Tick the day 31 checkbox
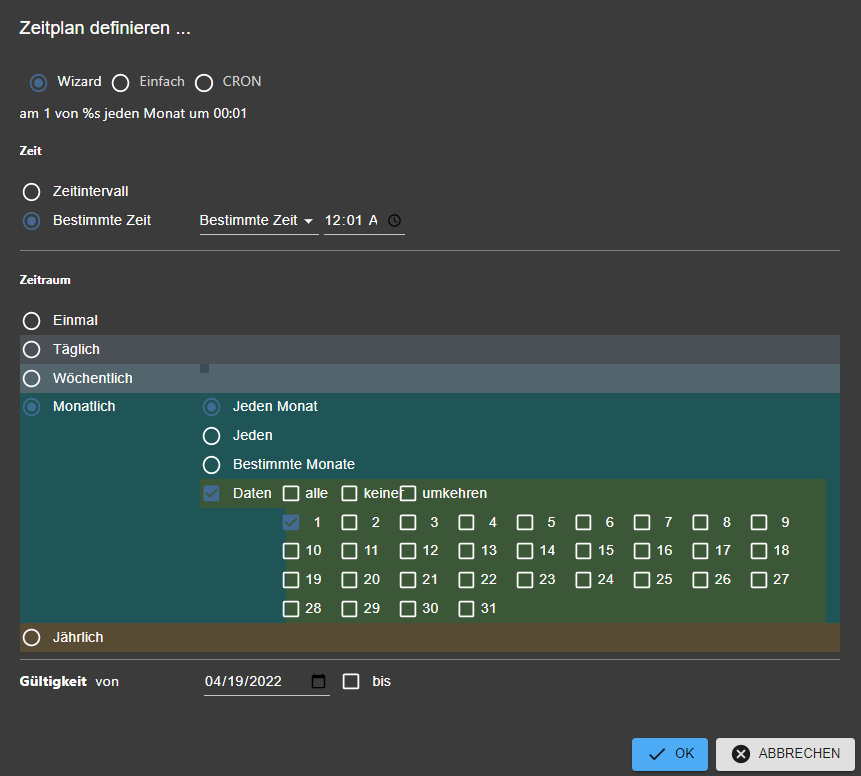Viewport: 861px width, 776px height. coord(467,608)
